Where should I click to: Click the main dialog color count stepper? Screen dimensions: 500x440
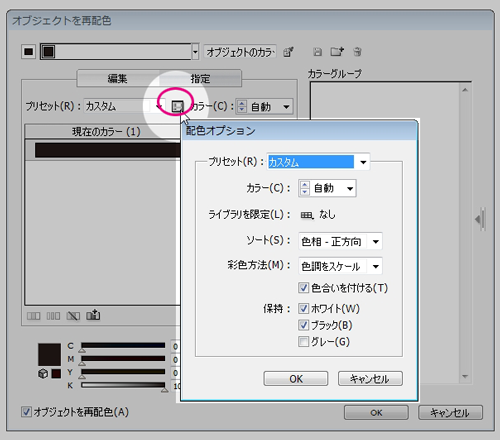coord(242,107)
